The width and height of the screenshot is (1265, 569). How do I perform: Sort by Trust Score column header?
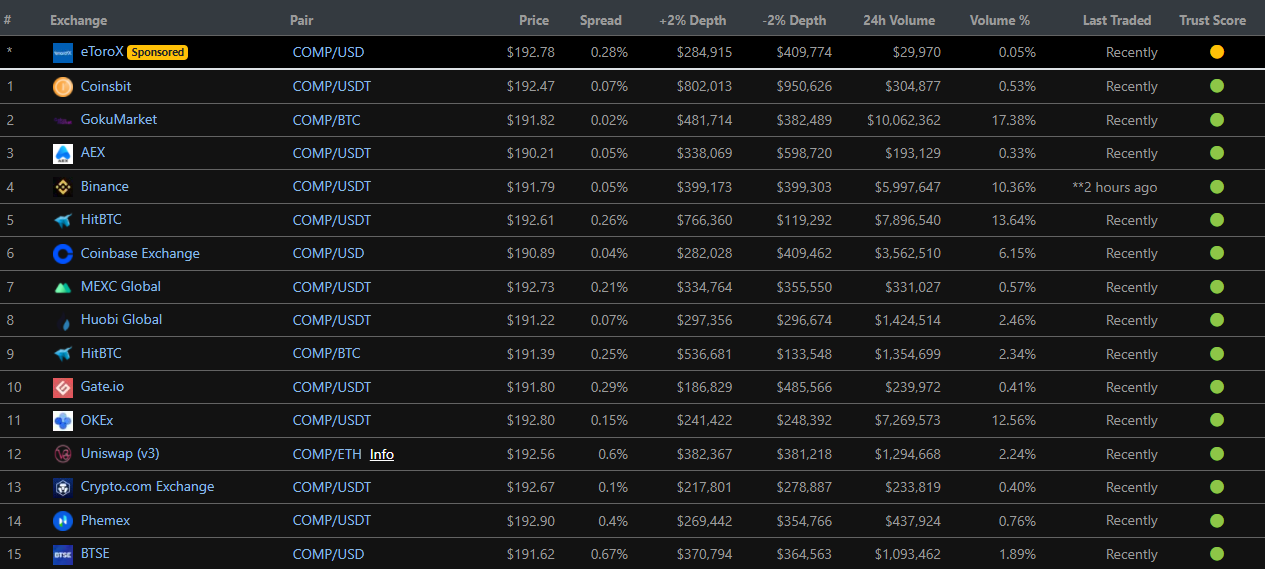pos(1213,20)
